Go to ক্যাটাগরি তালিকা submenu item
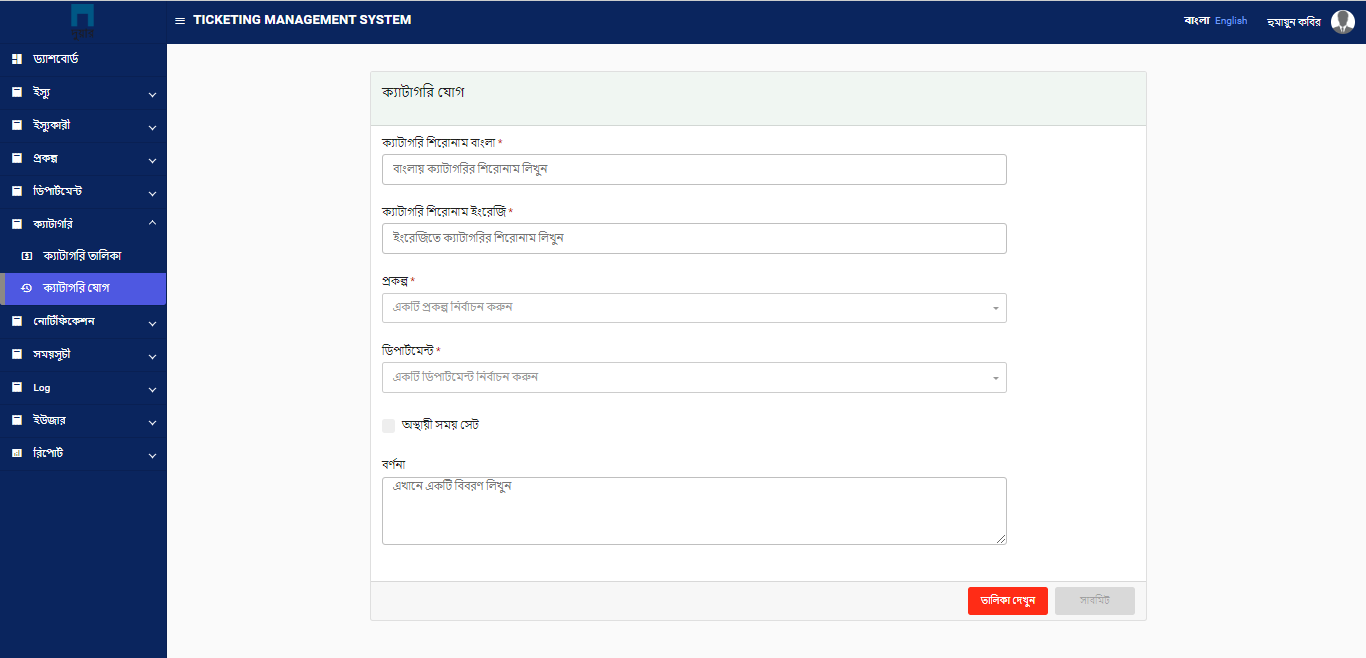The height and width of the screenshot is (658, 1366). tap(83, 256)
